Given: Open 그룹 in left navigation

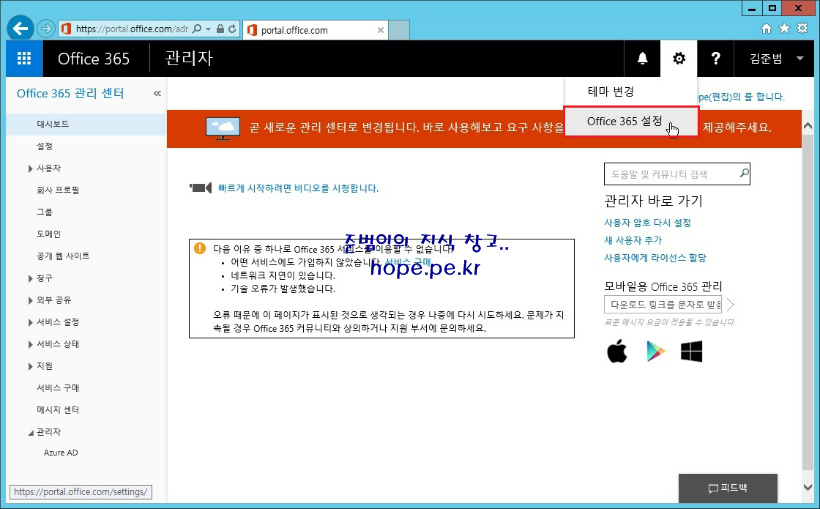Looking at the screenshot, I should tap(45, 212).
